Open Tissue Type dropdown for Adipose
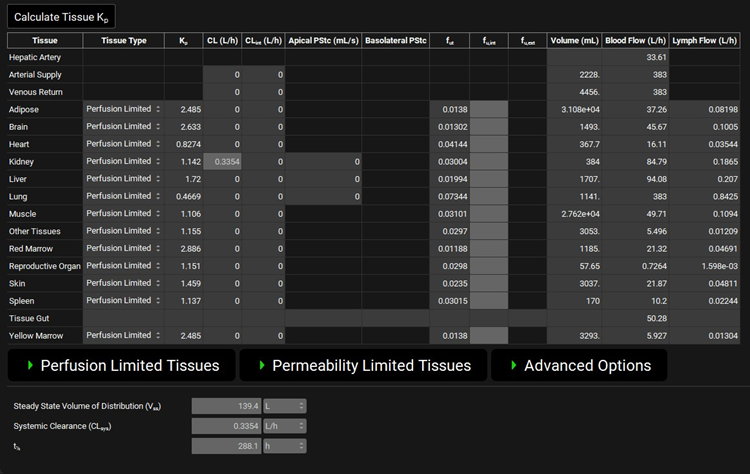The image size is (750, 474). [x=123, y=109]
